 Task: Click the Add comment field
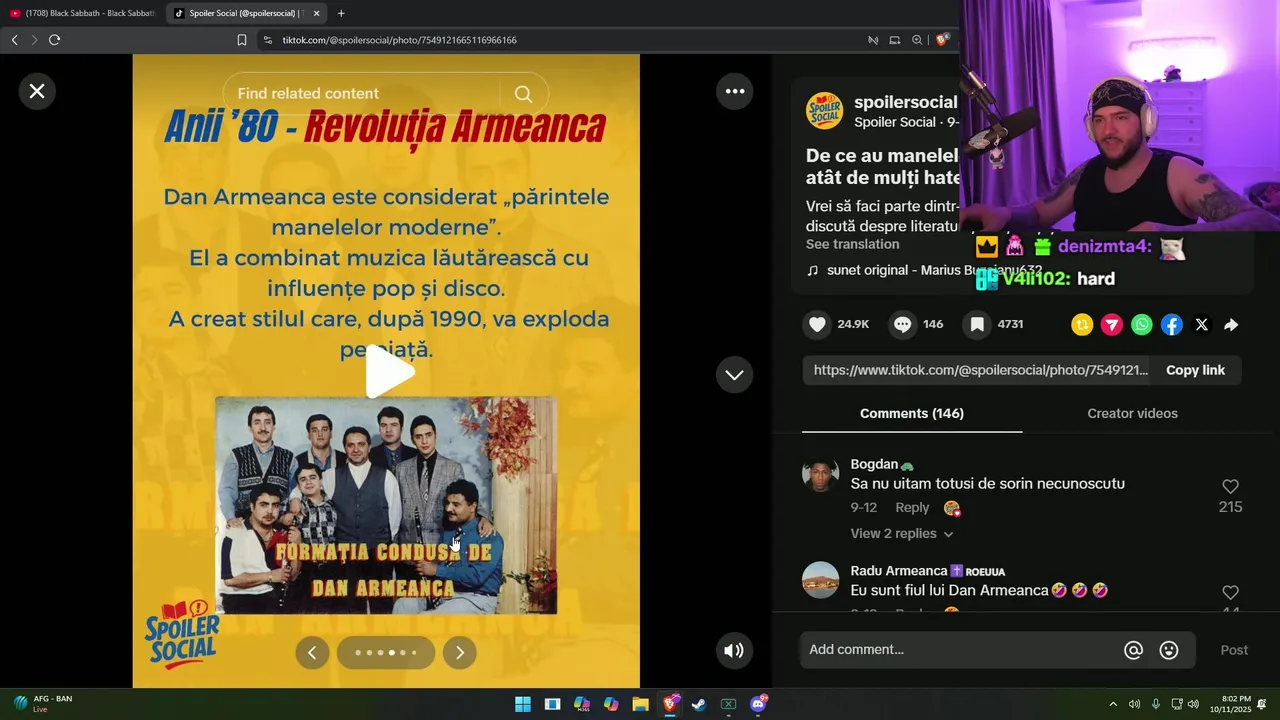(x=960, y=650)
